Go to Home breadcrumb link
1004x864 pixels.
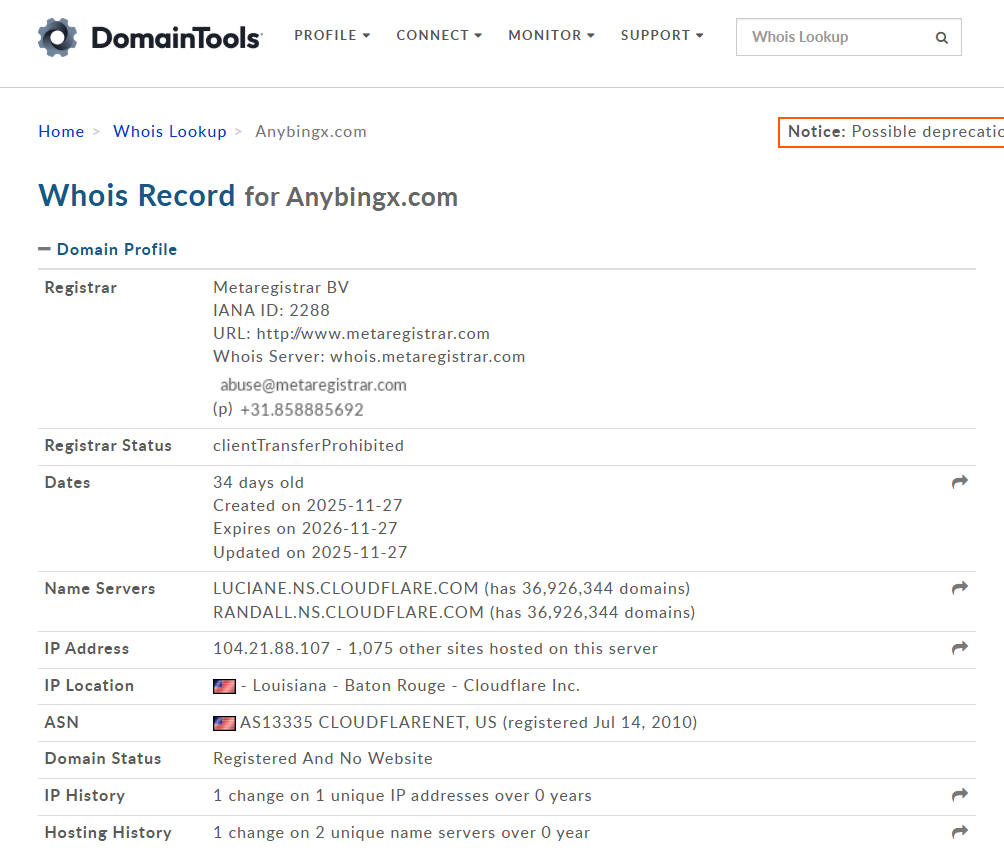point(61,132)
